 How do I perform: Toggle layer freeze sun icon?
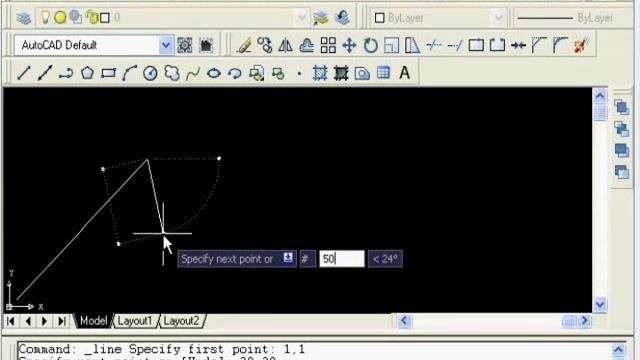(x=60, y=18)
